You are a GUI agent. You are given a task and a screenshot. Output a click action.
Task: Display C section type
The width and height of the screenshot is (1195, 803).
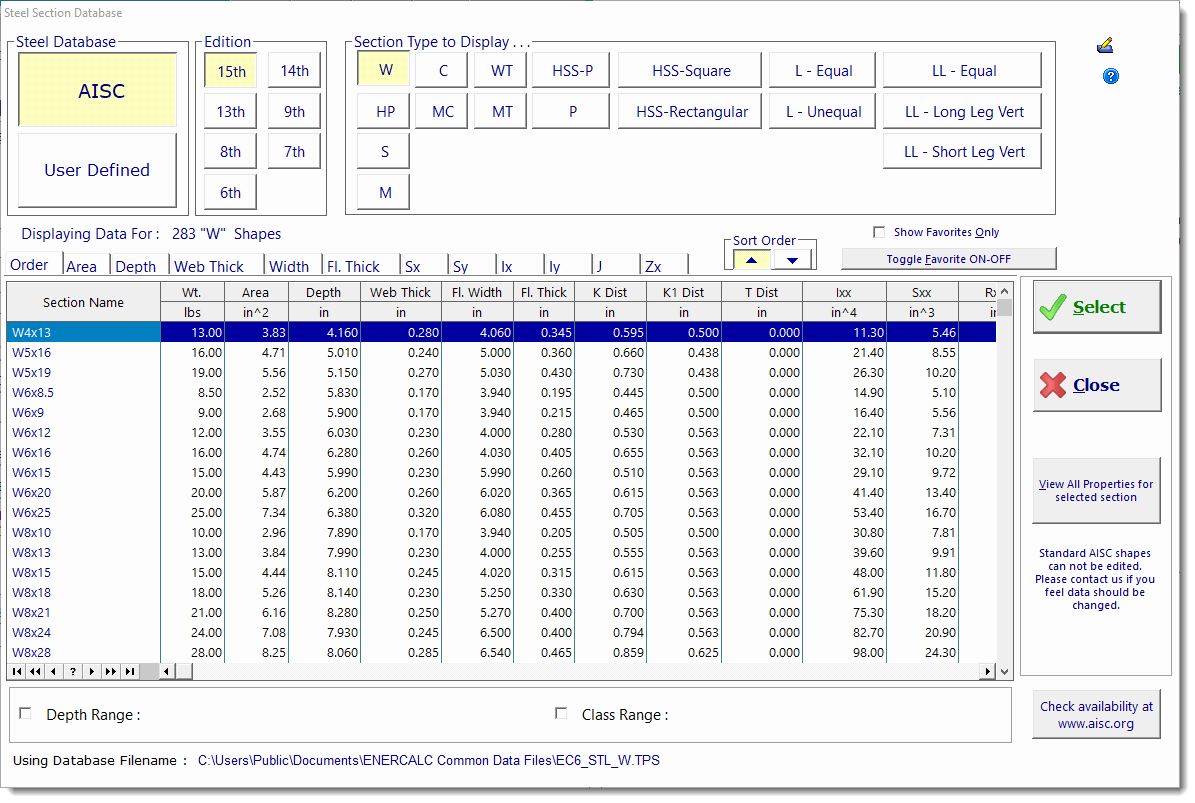[x=442, y=70]
